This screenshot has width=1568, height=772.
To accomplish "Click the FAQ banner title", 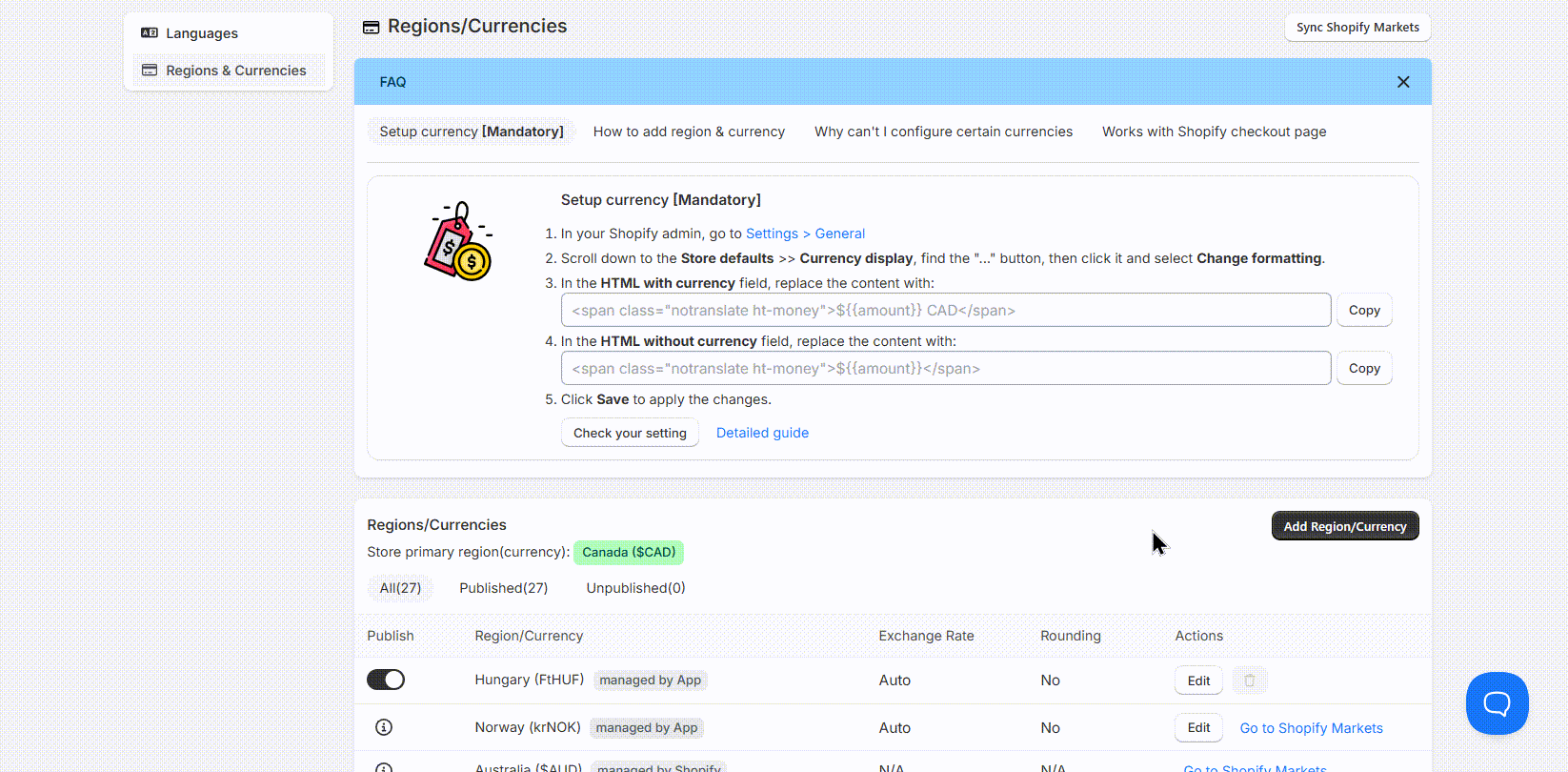I will coord(392,82).
